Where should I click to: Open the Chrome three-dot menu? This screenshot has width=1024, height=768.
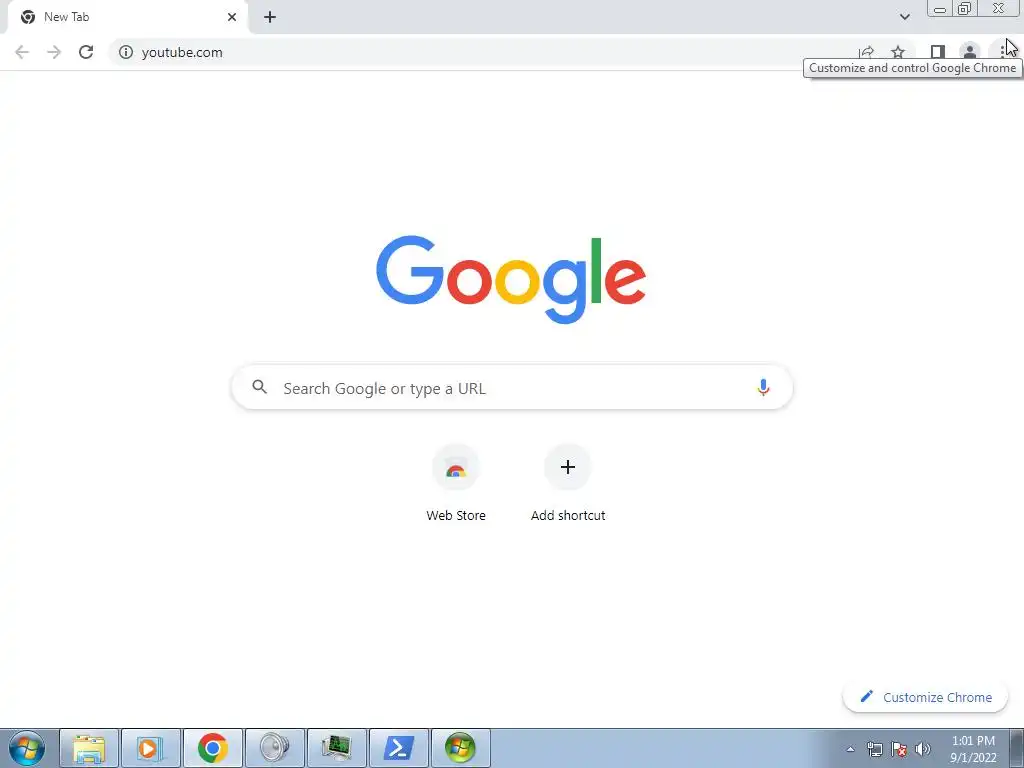pyautogui.click(x=1002, y=52)
